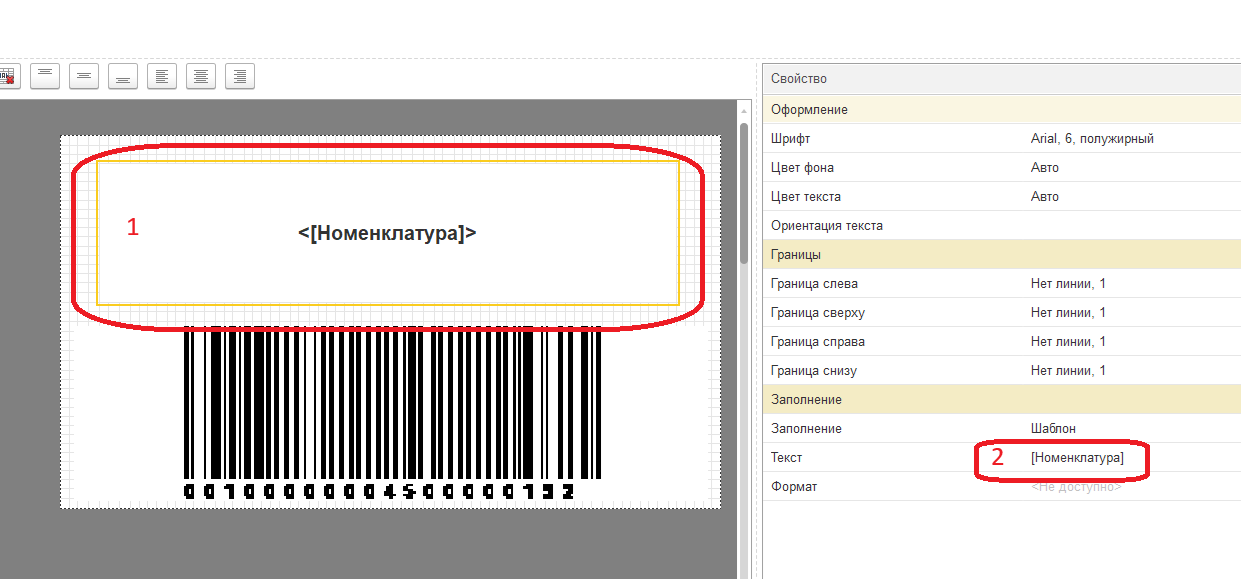Click the Цвет фона value Авто
Screen dimensions: 1241x579
[x=1045, y=168]
